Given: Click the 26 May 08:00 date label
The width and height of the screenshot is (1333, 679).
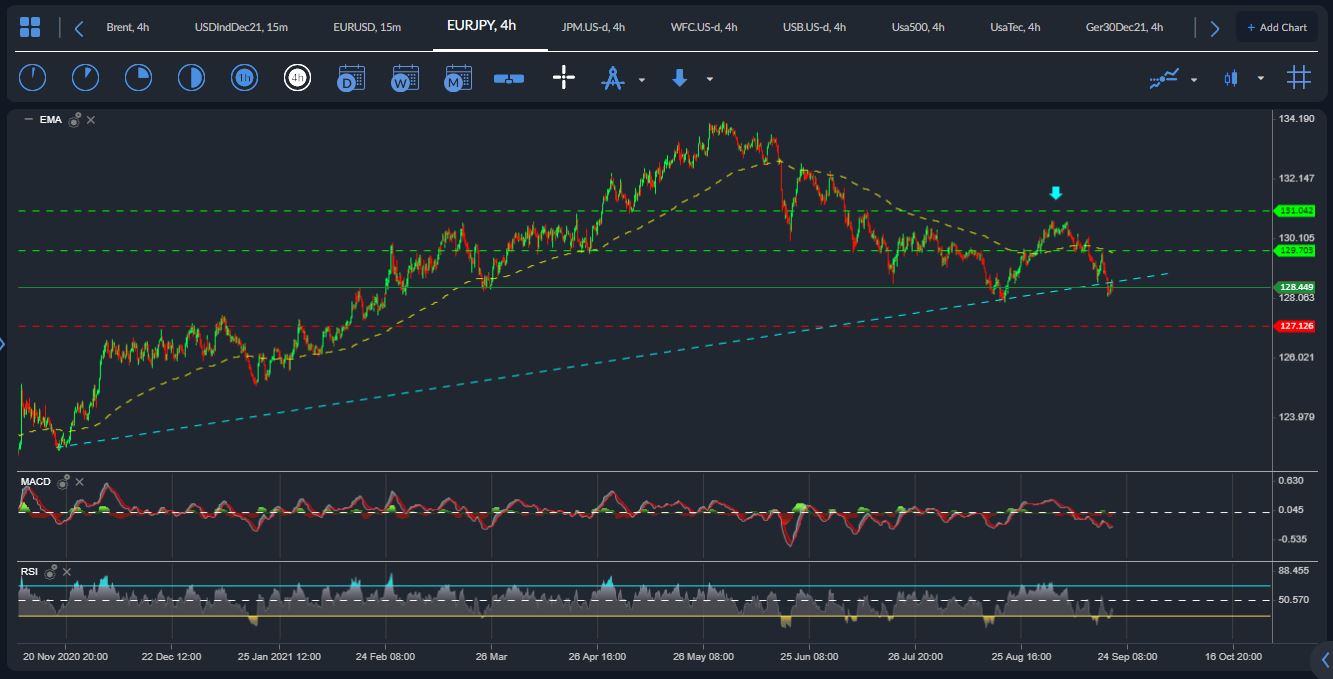Looking at the screenshot, I should 703,657.
